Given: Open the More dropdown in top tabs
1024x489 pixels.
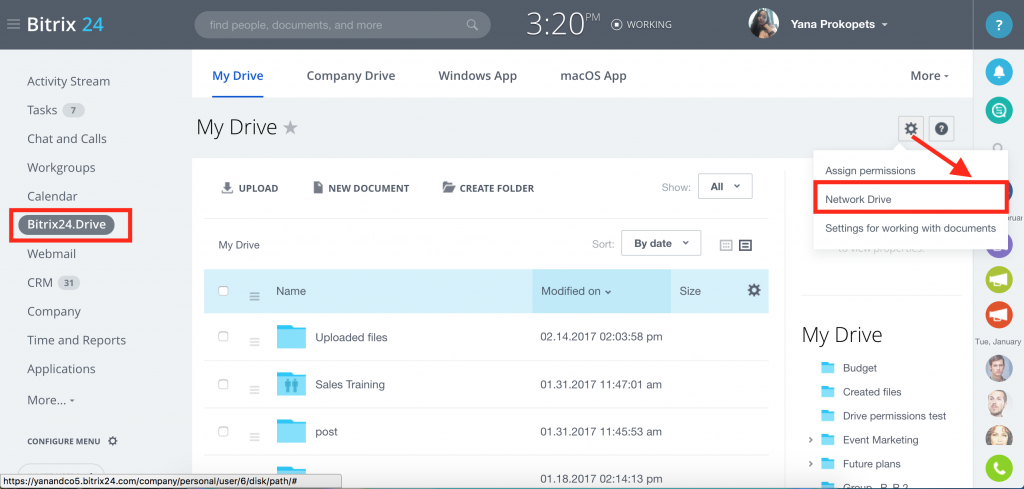Looking at the screenshot, I should (x=929, y=76).
